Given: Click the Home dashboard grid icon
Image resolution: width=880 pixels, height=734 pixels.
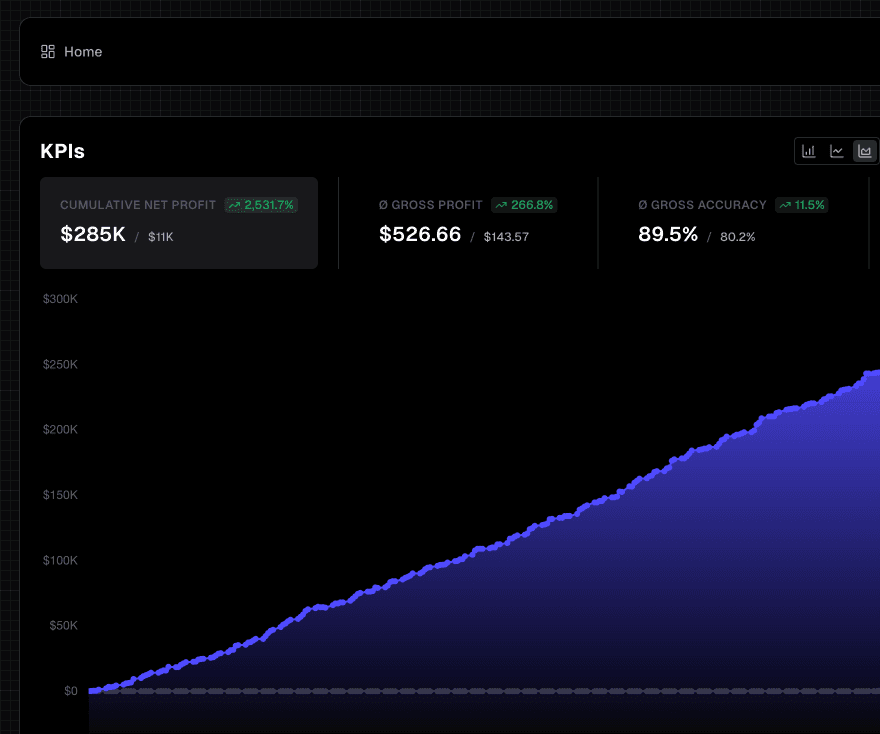Looking at the screenshot, I should coord(48,52).
